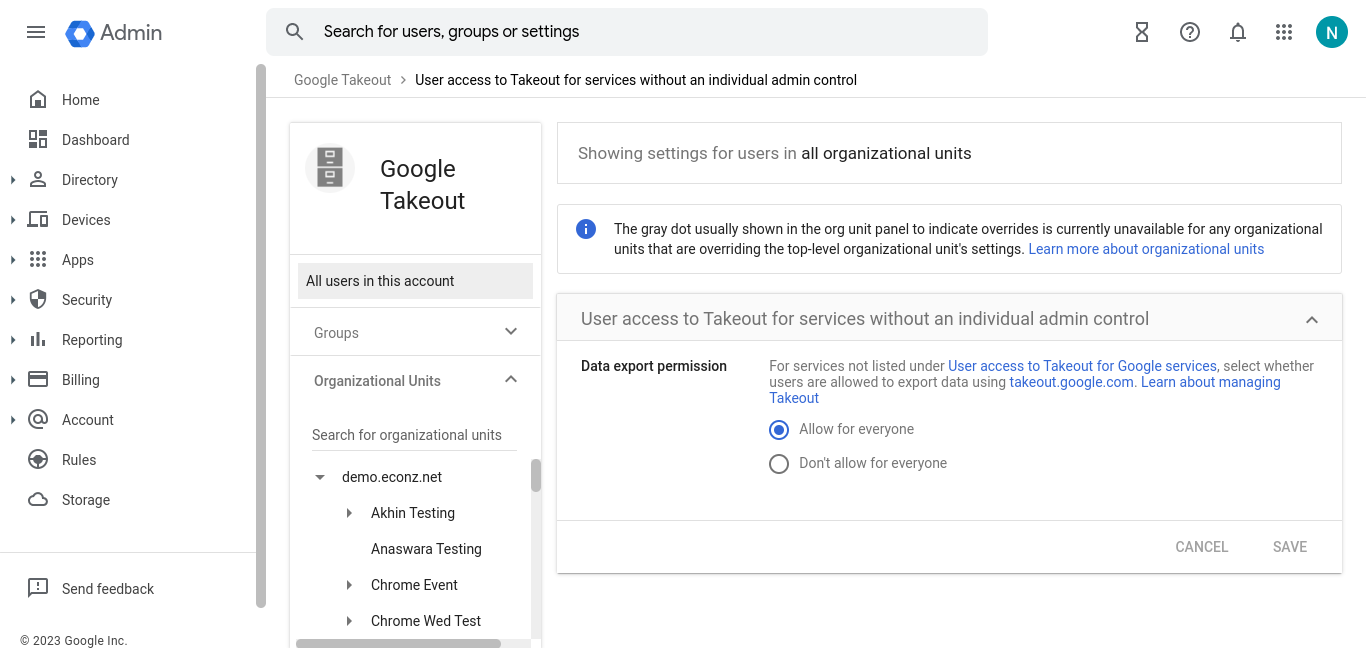The width and height of the screenshot is (1366, 648).
Task: Open the help question mark icon
Action: (x=1190, y=32)
